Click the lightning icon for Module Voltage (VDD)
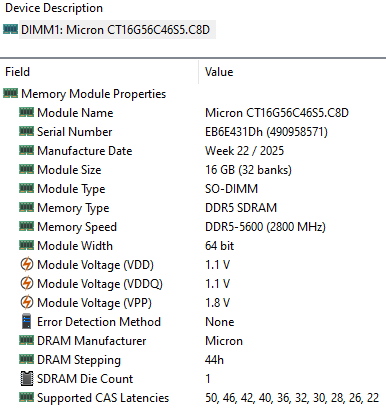The image size is (386, 410). click(x=27, y=265)
